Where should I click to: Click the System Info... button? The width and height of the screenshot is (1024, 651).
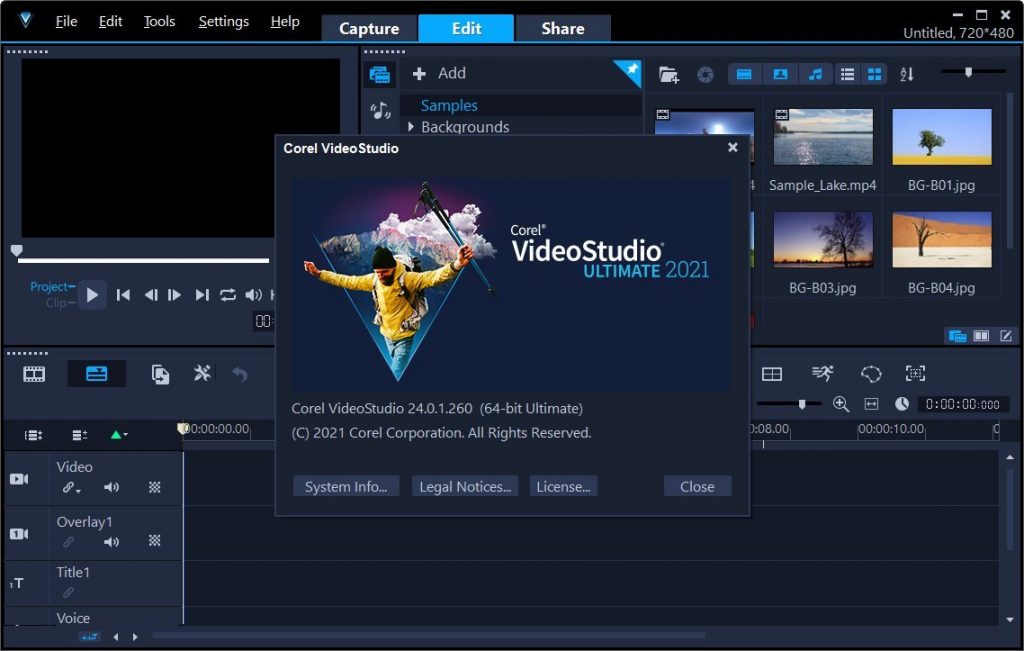coord(346,486)
